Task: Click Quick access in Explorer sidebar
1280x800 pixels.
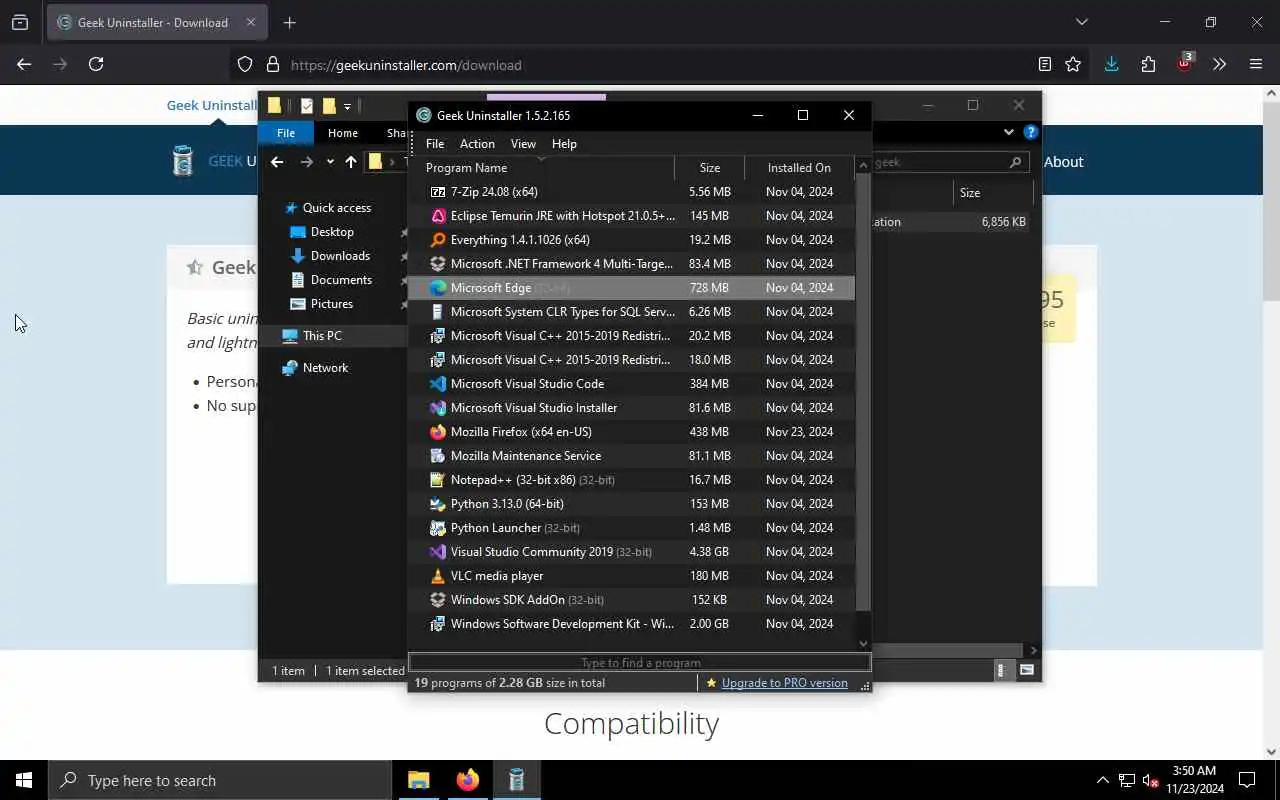Action: pos(336,207)
